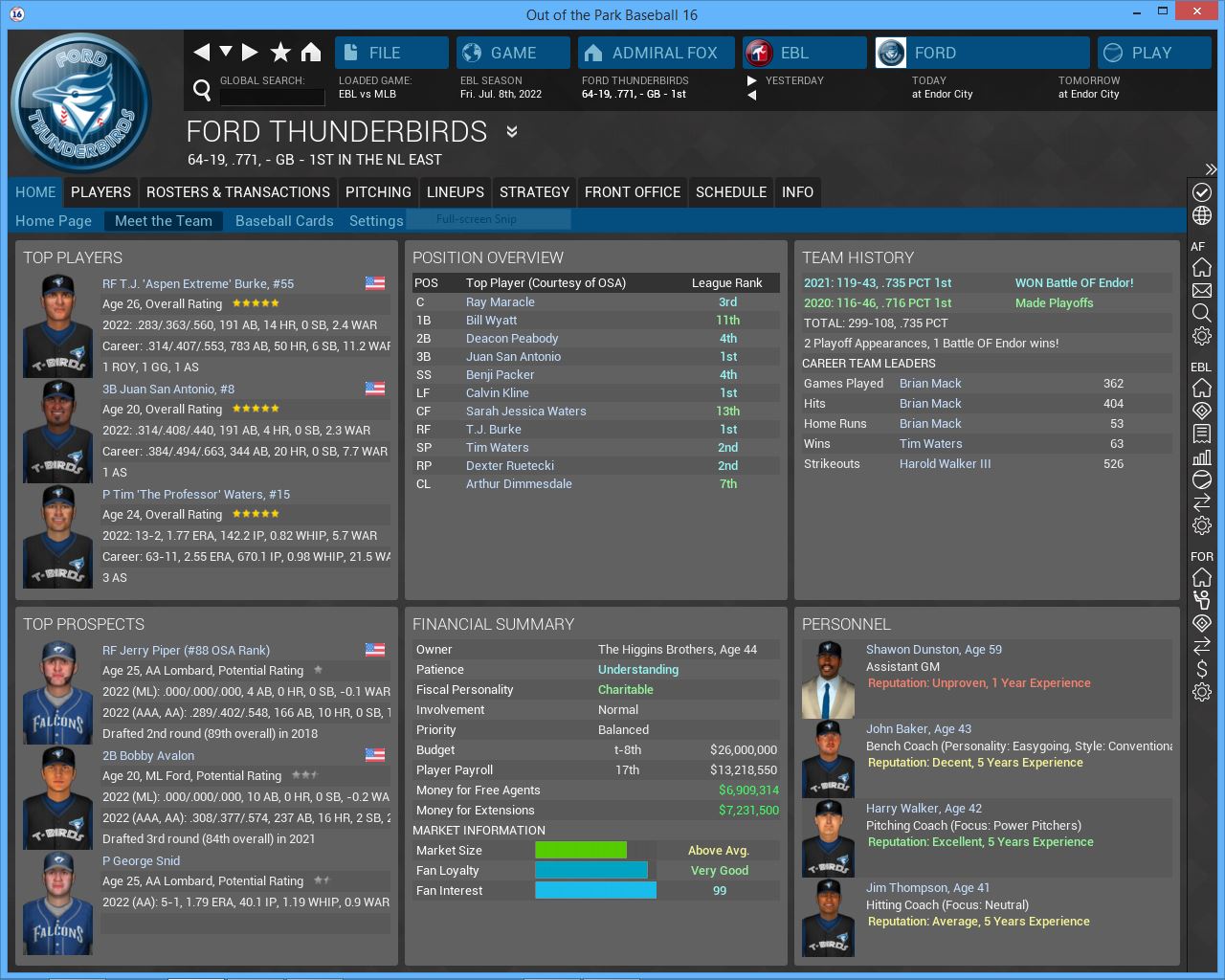Image resolution: width=1225 pixels, height=980 pixels.
Task: Collapse the right sidebar with double chevron
Action: tap(1211, 169)
